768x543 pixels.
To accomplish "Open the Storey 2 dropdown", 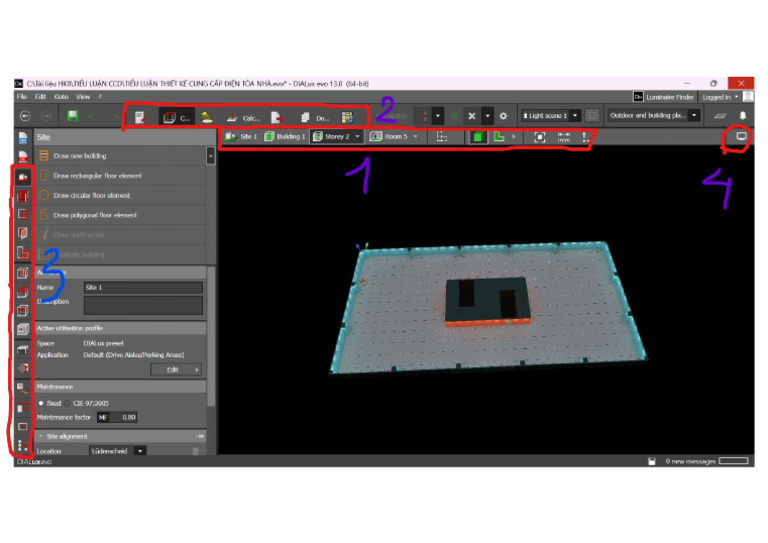I will pyautogui.click(x=335, y=136).
